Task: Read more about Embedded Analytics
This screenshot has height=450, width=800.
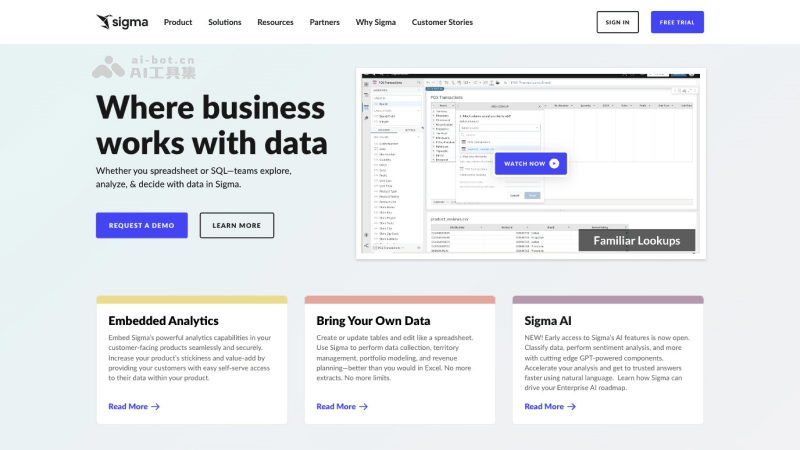Action: 134,406
